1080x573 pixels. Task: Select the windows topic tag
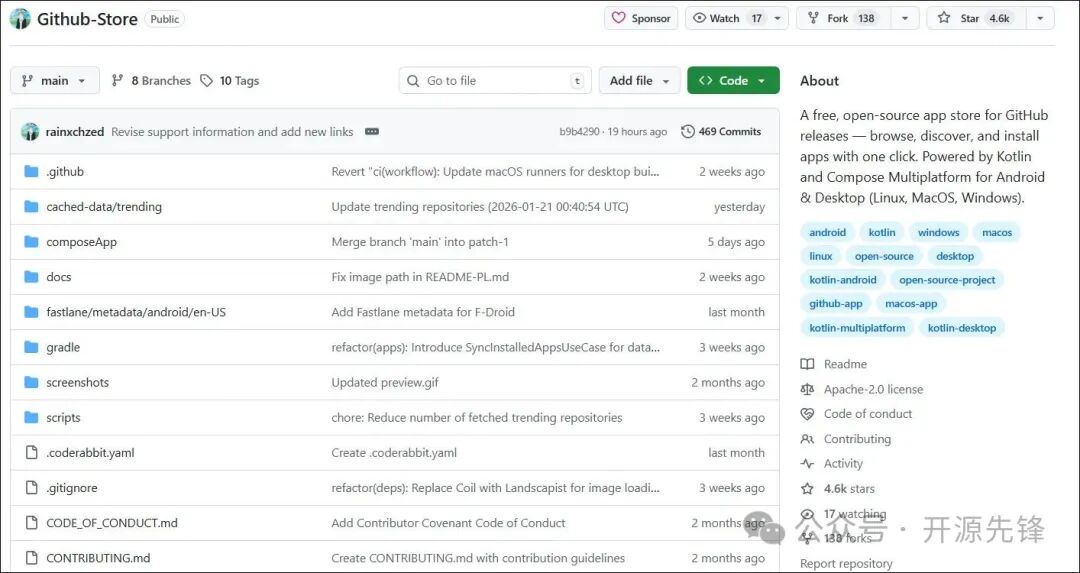click(x=938, y=232)
